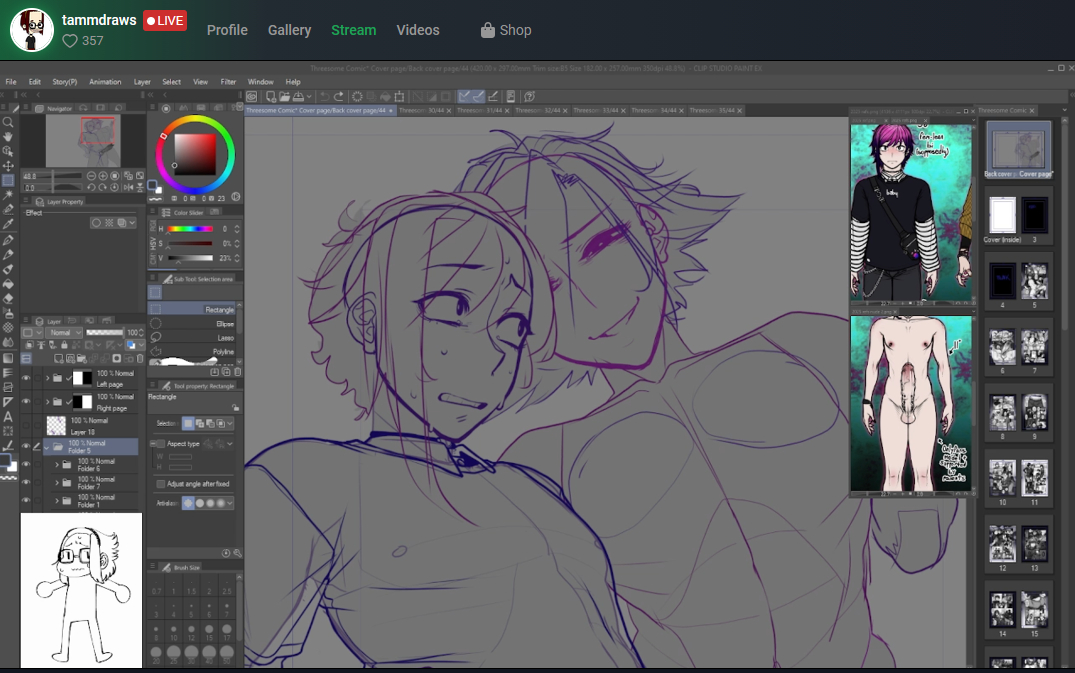Viewport: 1075px width, 673px height.
Task: Select the Eraser tool
Action: click(x=8, y=298)
